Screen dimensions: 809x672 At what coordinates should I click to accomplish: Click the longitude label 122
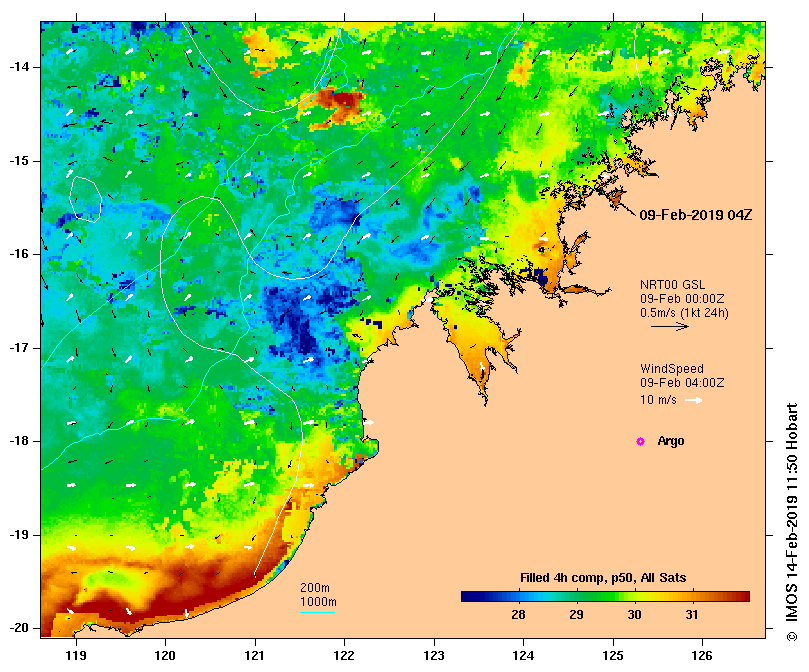click(344, 655)
